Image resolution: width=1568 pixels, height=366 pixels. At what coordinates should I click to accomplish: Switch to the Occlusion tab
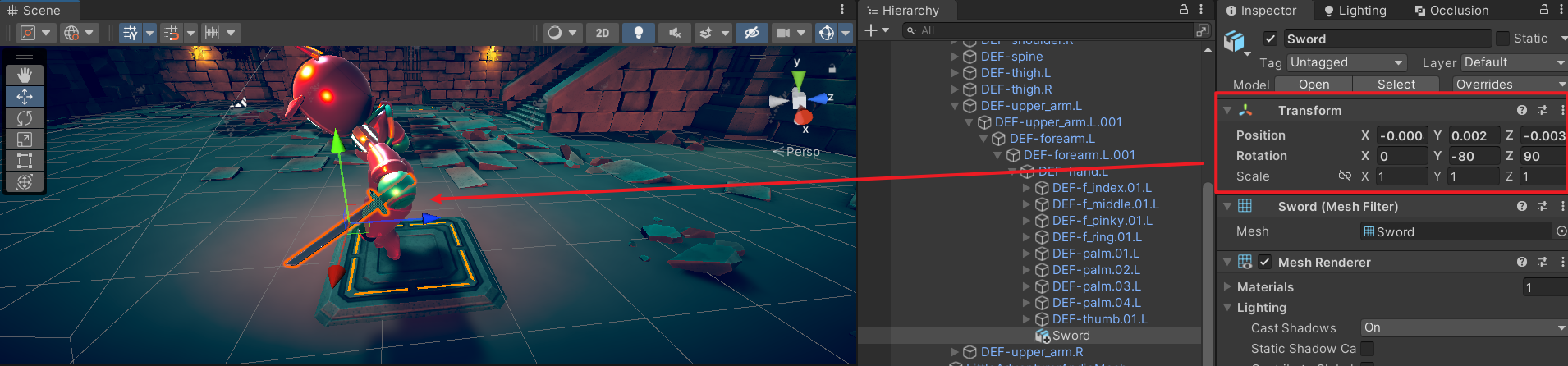click(x=1451, y=11)
